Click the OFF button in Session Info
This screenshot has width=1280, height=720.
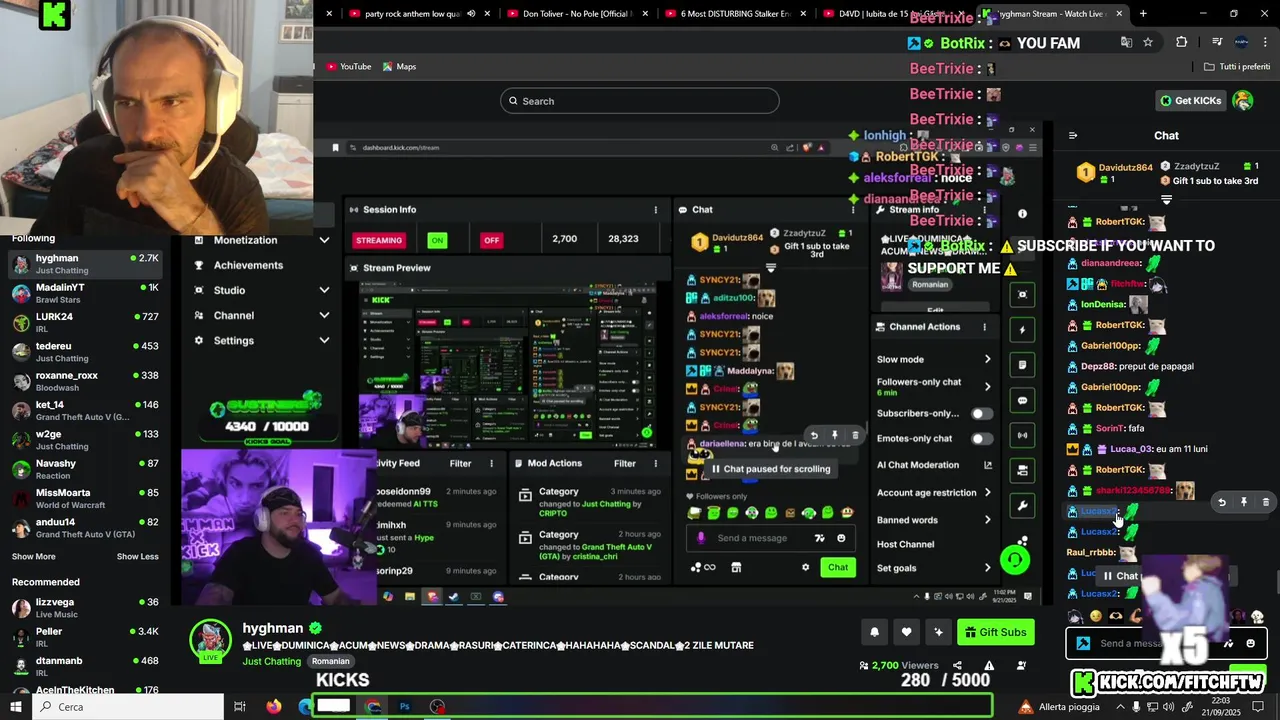click(x=491, y=240)
